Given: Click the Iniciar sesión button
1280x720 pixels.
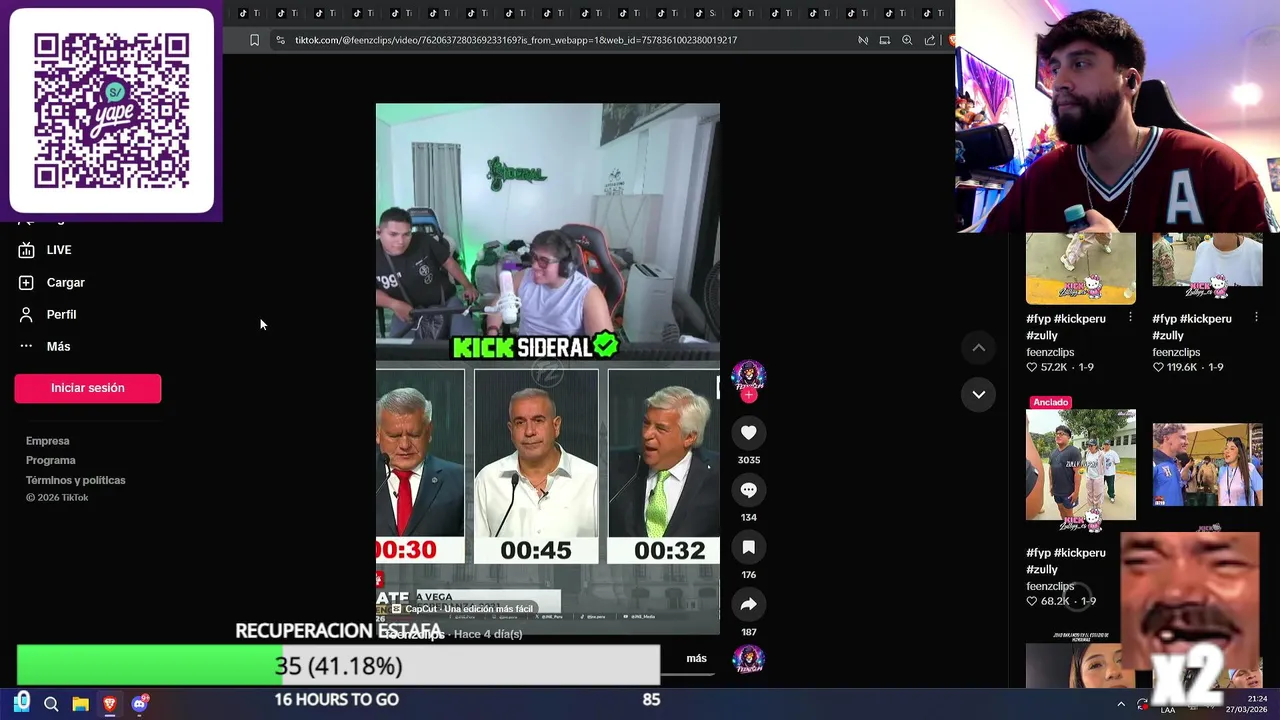Looking at the screenshot, I should tap(88, 388).
